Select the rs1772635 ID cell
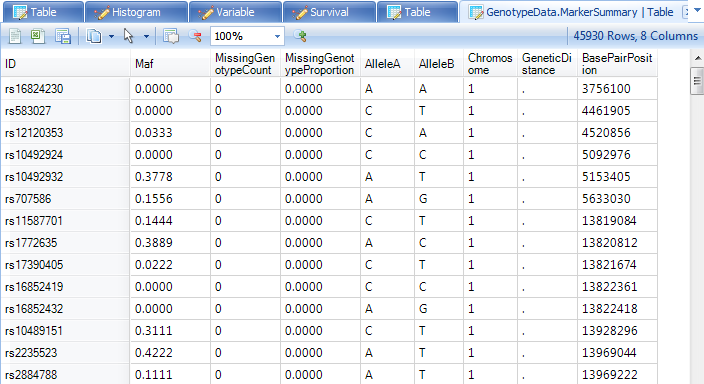The height and width of the screenshot is (384, 704). [66, 243]
